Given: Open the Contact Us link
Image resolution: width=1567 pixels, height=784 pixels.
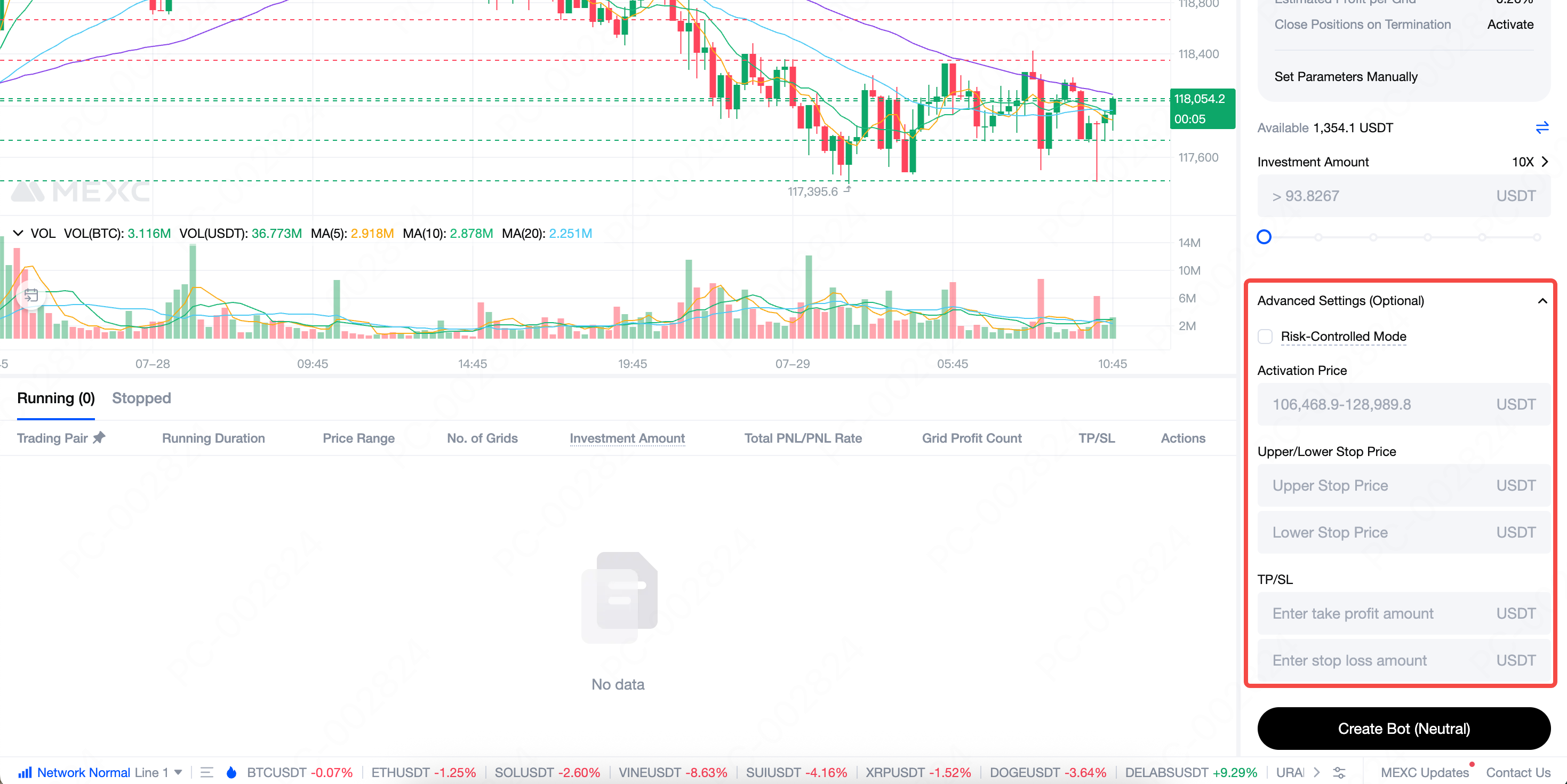Looking at the screenshot, I should point(1518,772).
